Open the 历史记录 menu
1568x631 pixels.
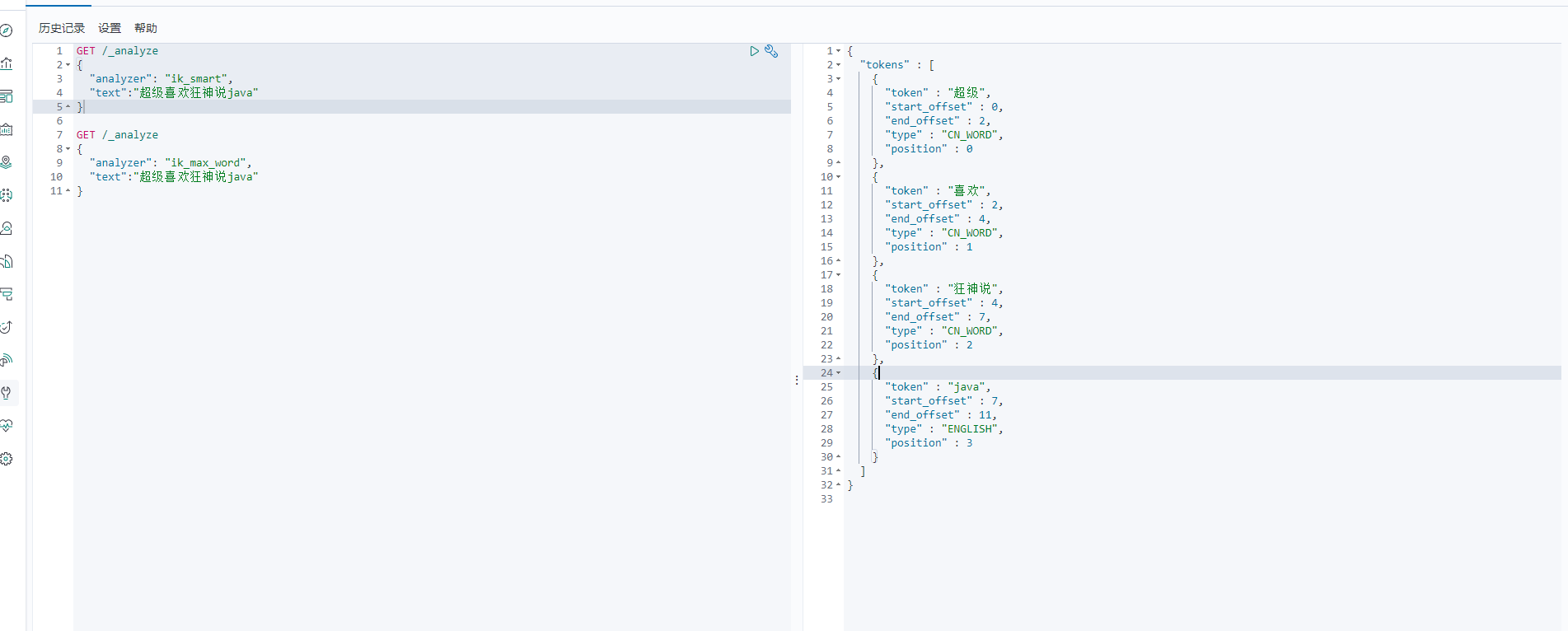(x=62, y=28)
